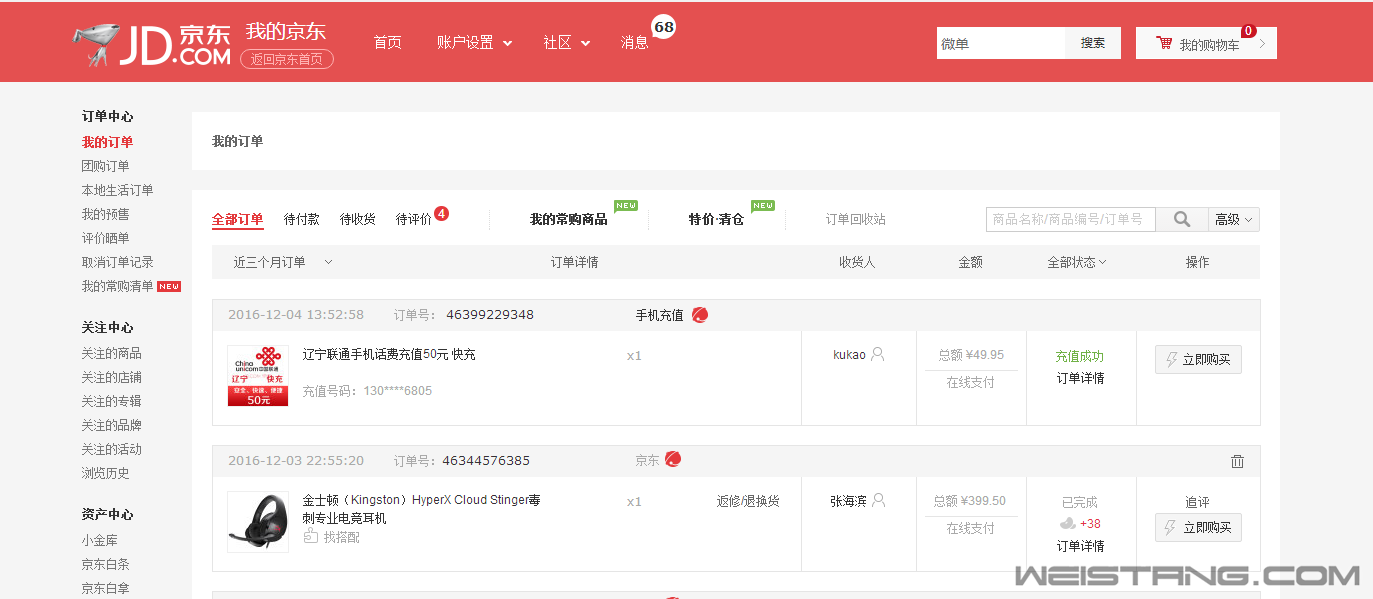Click the order search field 商品名称/商品编号/订单号
This screenshot has height=599, width=1373.
click(1071, 219)
